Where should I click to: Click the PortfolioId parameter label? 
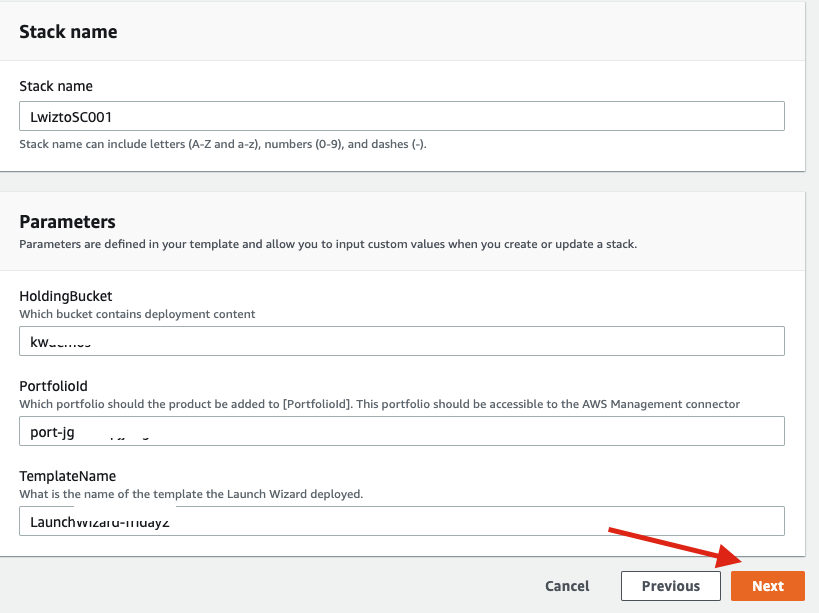point(52,387)
